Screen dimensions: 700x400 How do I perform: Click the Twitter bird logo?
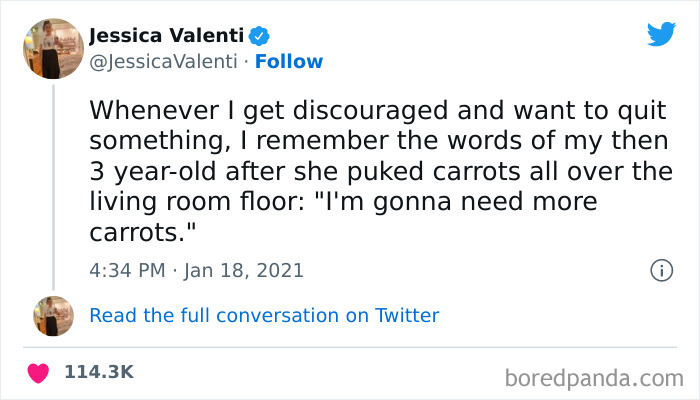(661, 34)
